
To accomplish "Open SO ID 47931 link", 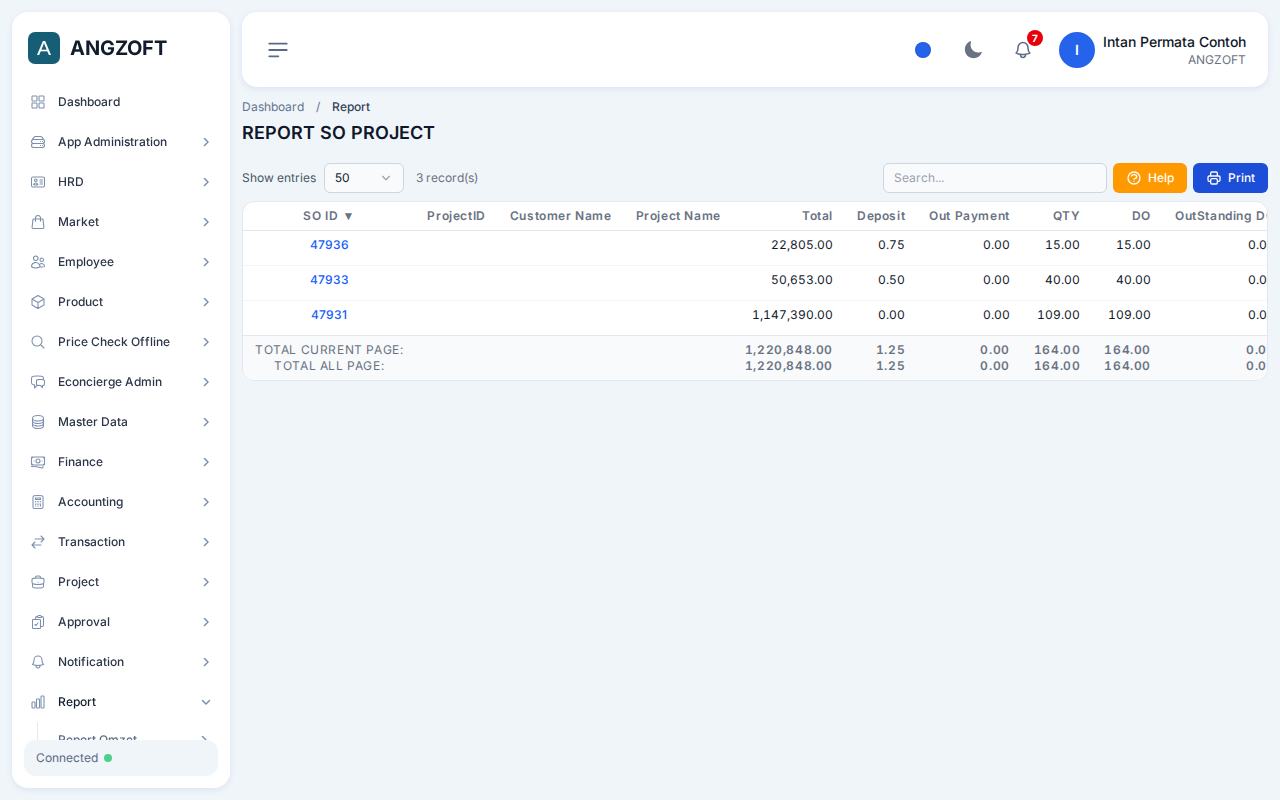I will [329, 315].
